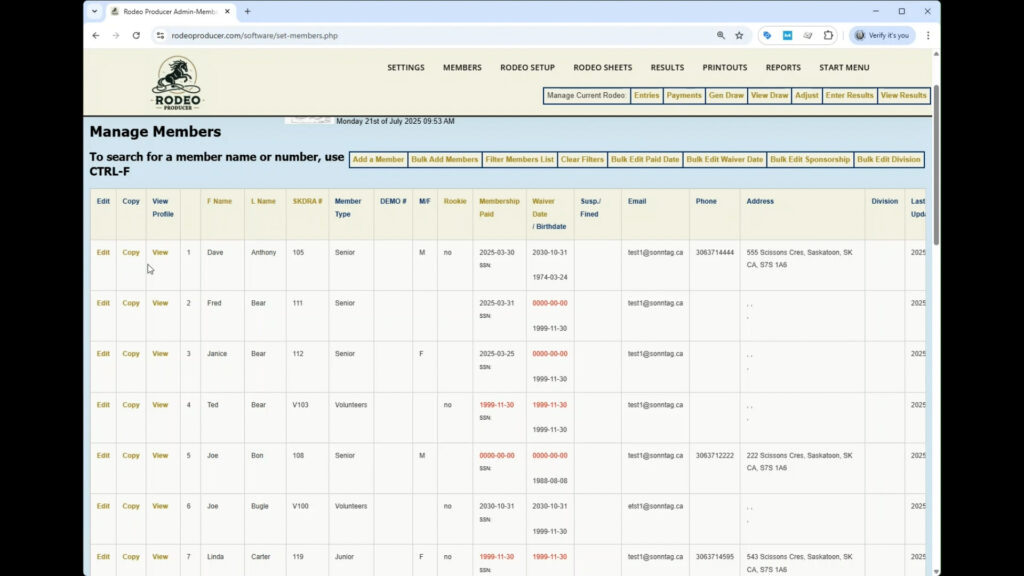Open a new browser tab
This screenshot has width=1024, height=576.
tap(248, 11)
